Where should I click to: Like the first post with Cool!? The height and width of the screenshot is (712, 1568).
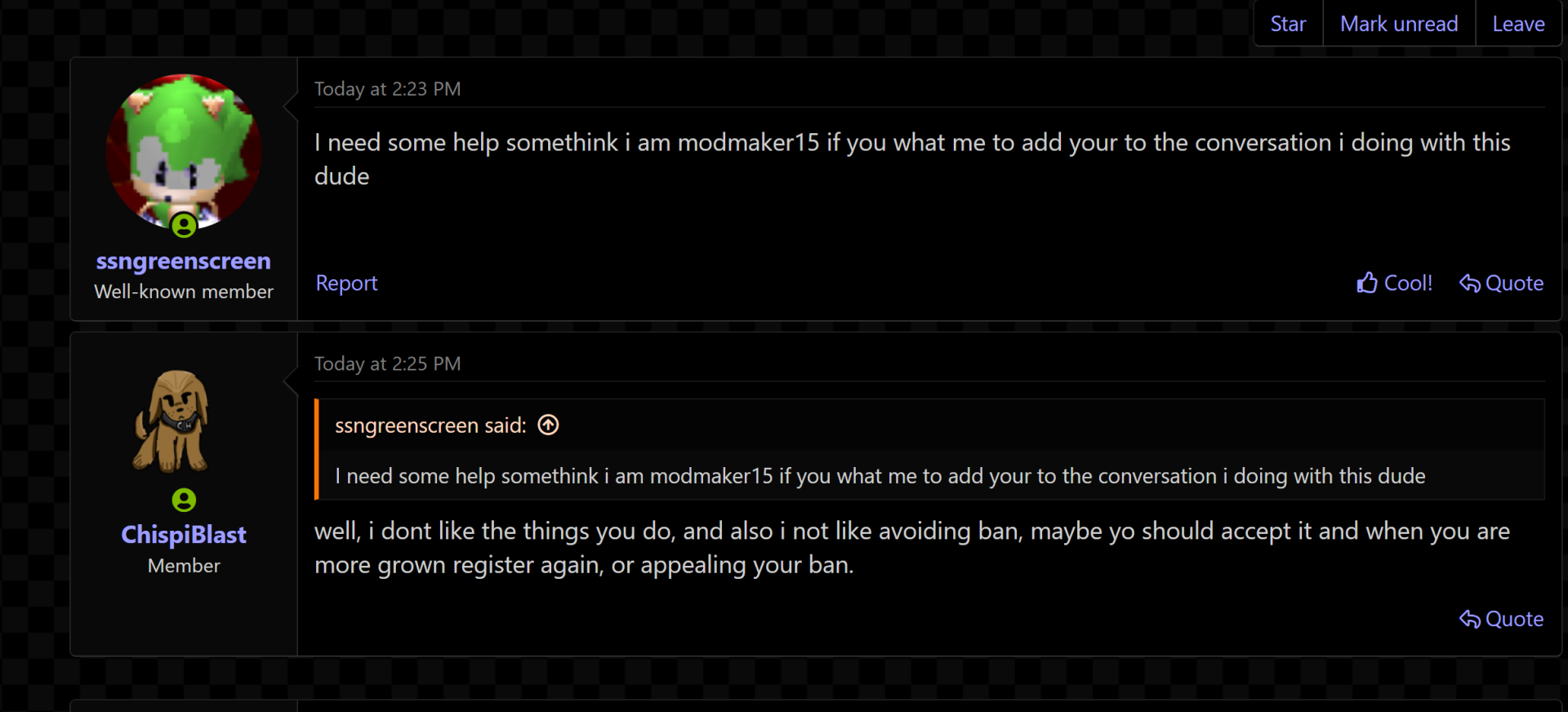tap(1395, 283)
